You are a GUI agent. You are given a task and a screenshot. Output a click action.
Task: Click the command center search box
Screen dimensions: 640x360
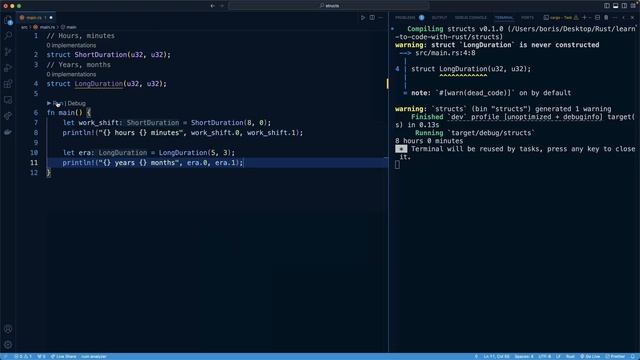point(329,6)
